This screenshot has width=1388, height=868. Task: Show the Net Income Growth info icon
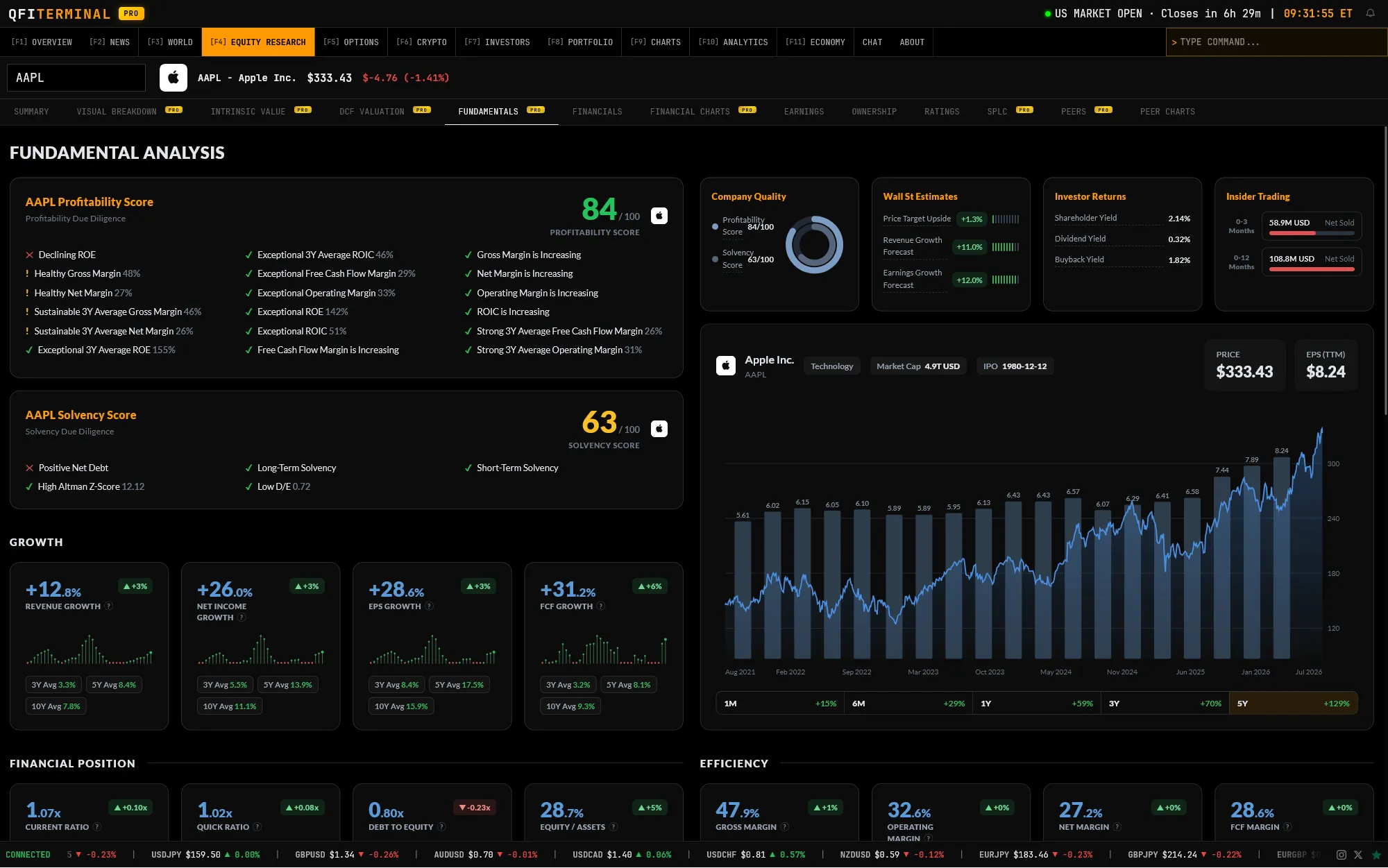coord(242,618)
